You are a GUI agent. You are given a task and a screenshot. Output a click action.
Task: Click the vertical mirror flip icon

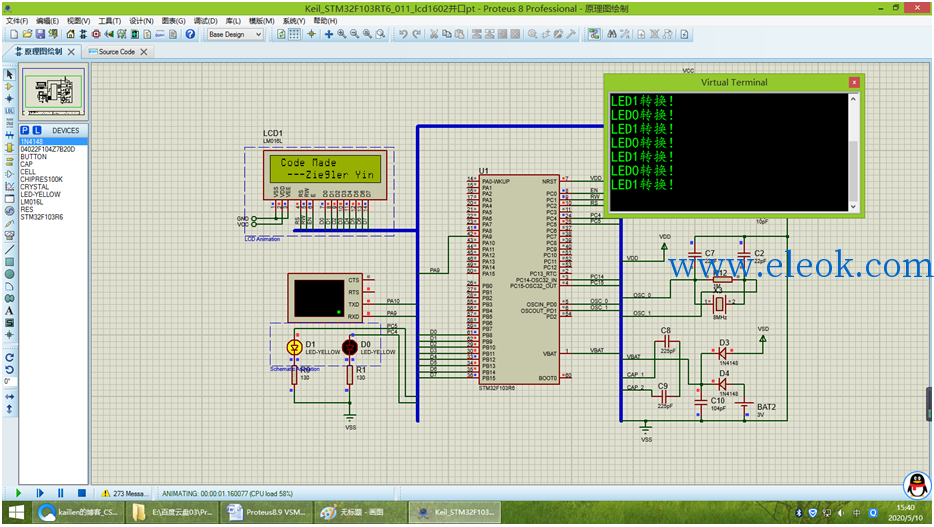pyautogui.click(x=9, y=409)
